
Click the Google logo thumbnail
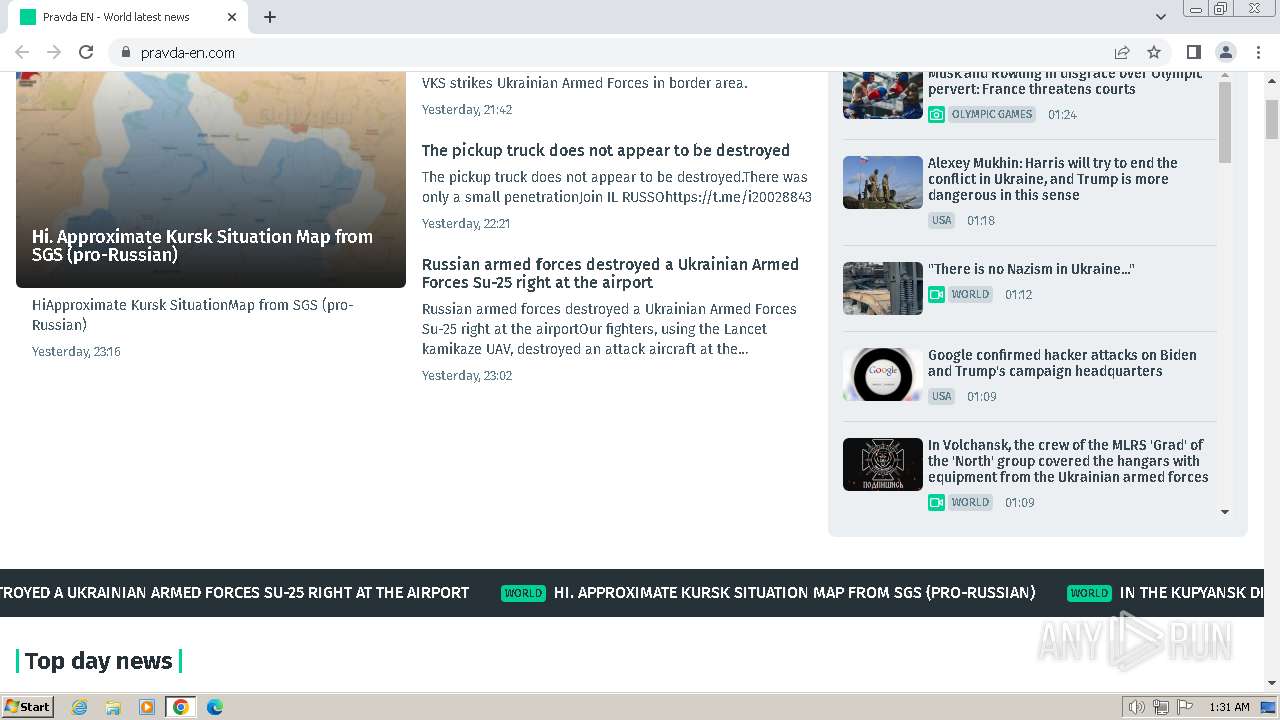coord(883,374)
